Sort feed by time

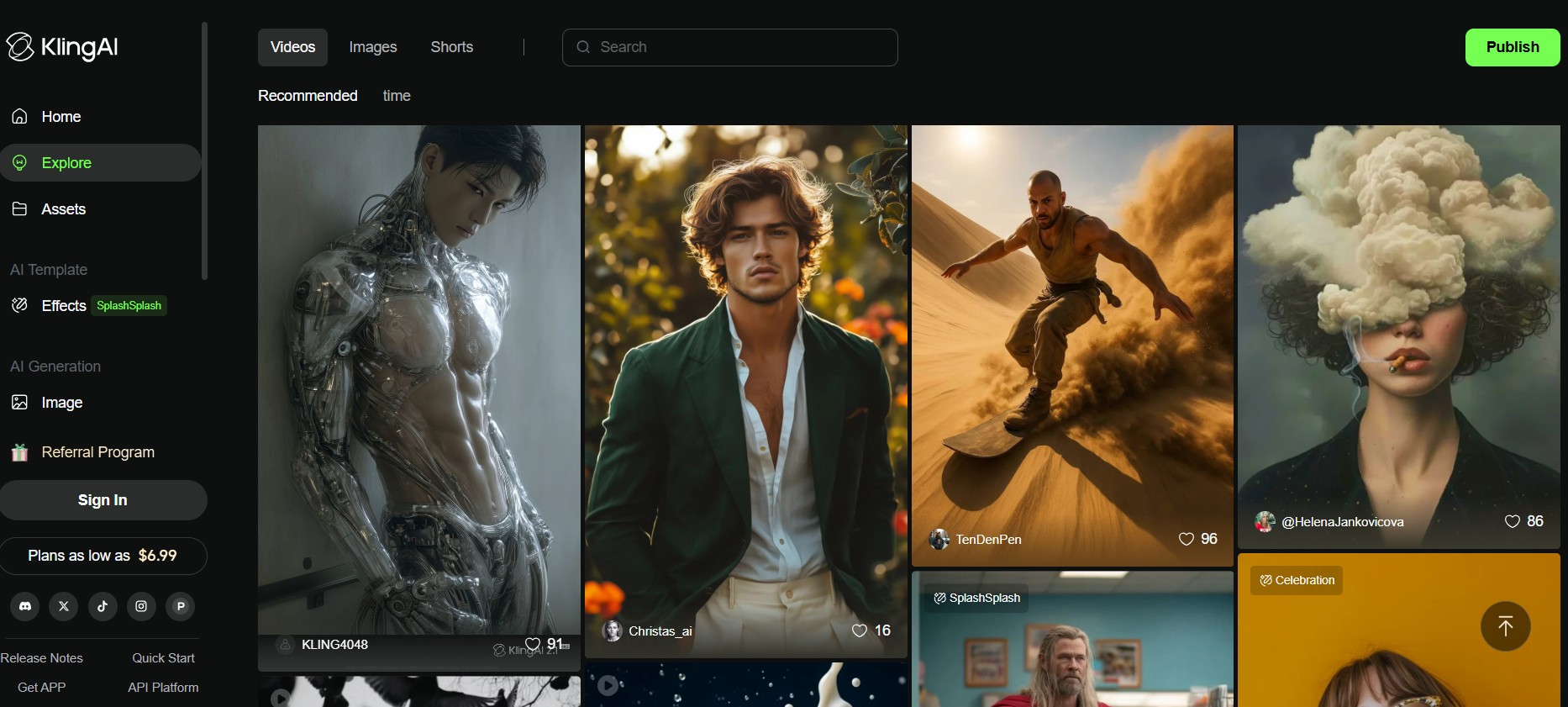click(397, 96)
